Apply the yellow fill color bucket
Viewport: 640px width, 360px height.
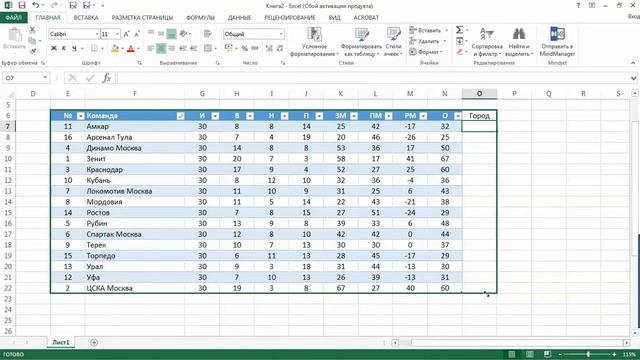pos(115,49)
